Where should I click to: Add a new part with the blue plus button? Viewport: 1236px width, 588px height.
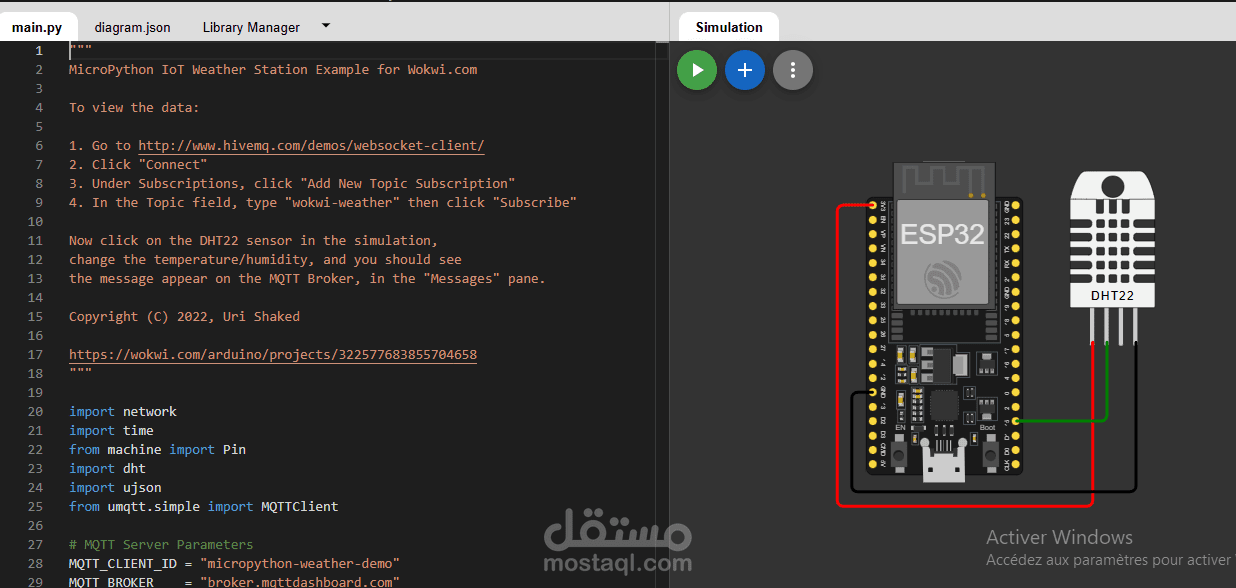(745, 70)
